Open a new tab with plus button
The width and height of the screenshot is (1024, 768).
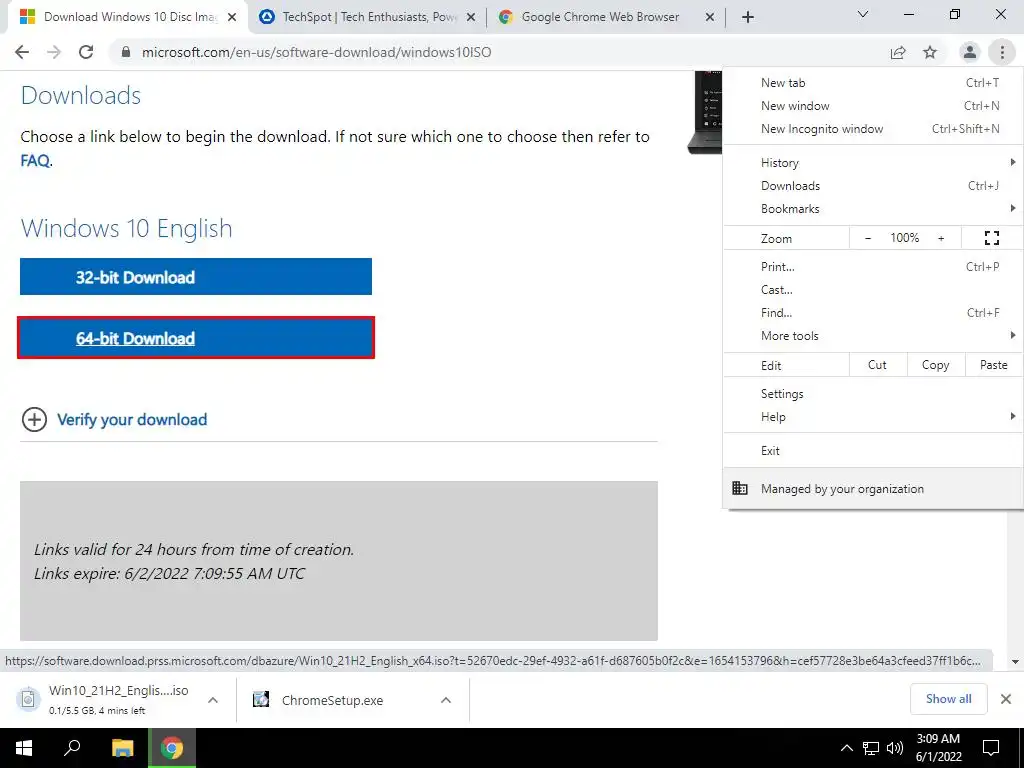point(748,17)
